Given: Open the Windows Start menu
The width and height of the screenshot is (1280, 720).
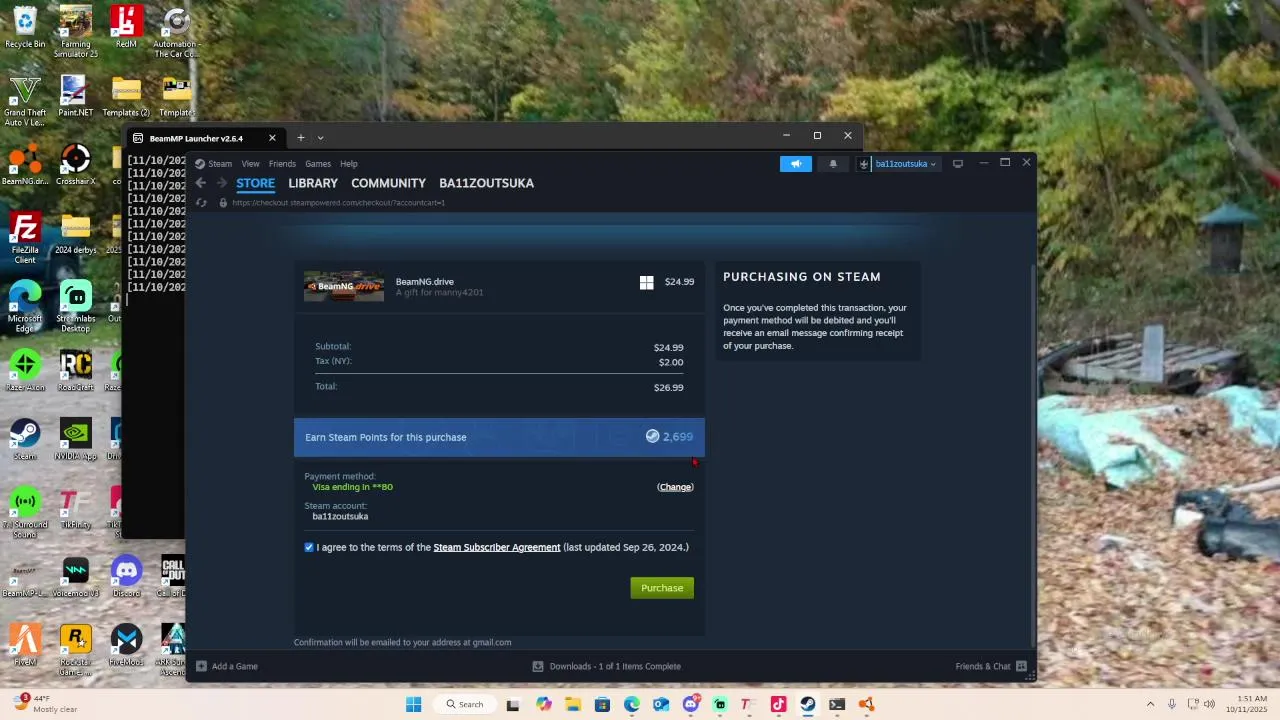Looking at the screenshot, I should click(x=413, y=704).
